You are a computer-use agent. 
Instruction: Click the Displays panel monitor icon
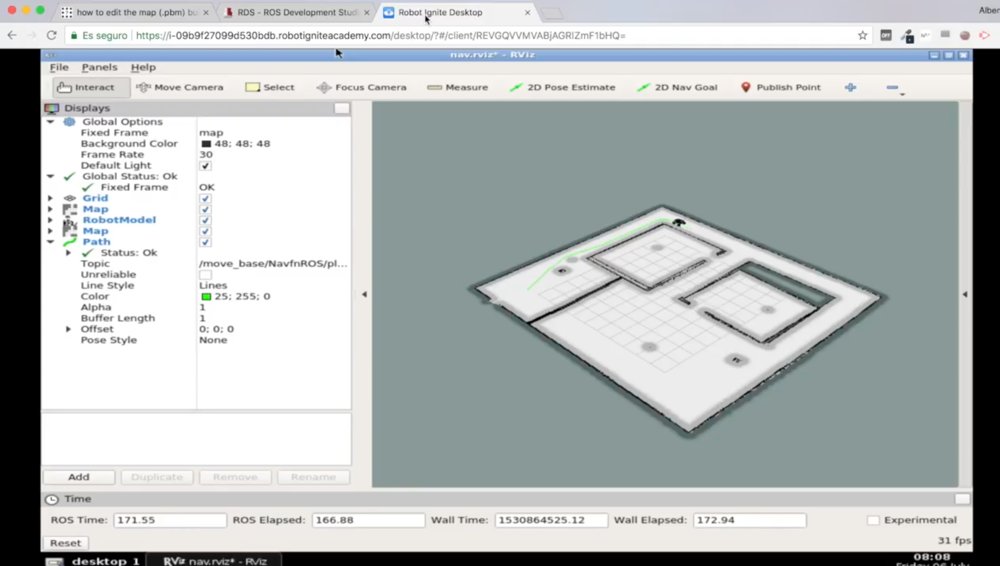[52, 108]
